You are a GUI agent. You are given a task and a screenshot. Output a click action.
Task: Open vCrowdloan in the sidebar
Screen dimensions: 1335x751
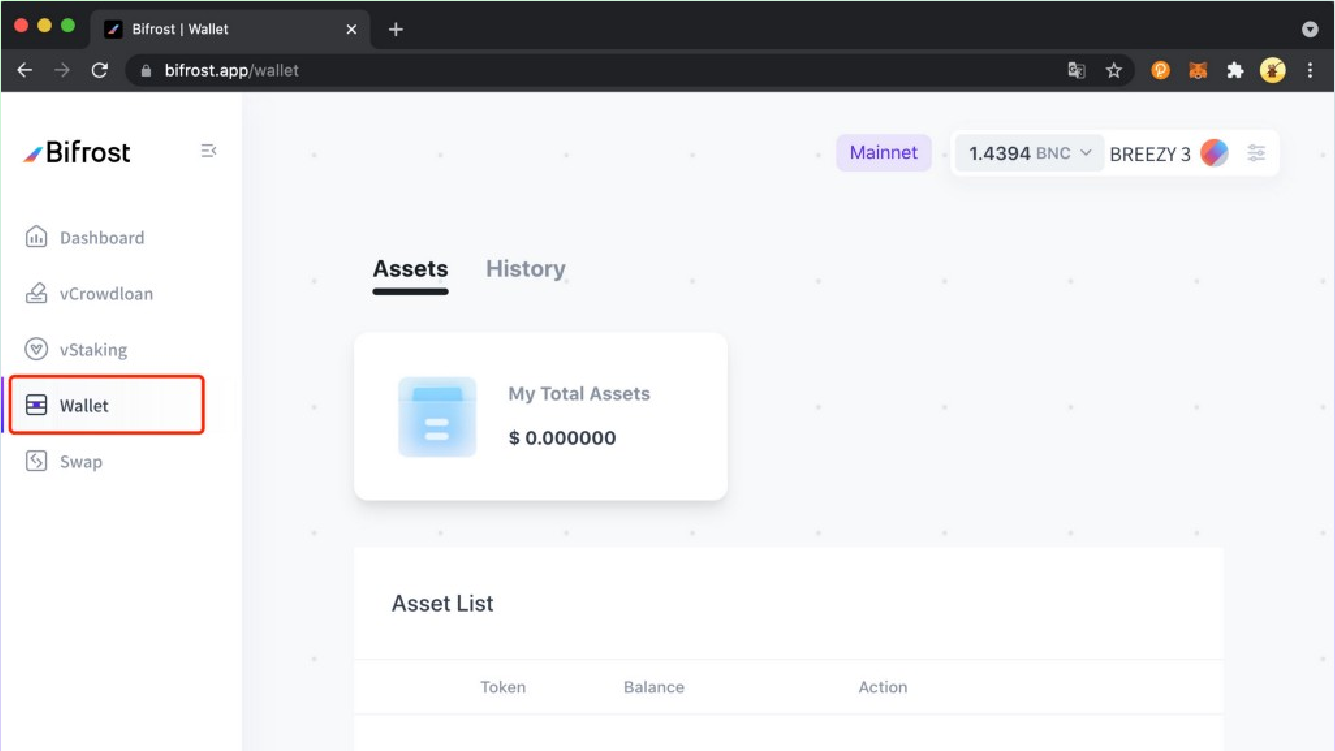[x=89, y=294]
